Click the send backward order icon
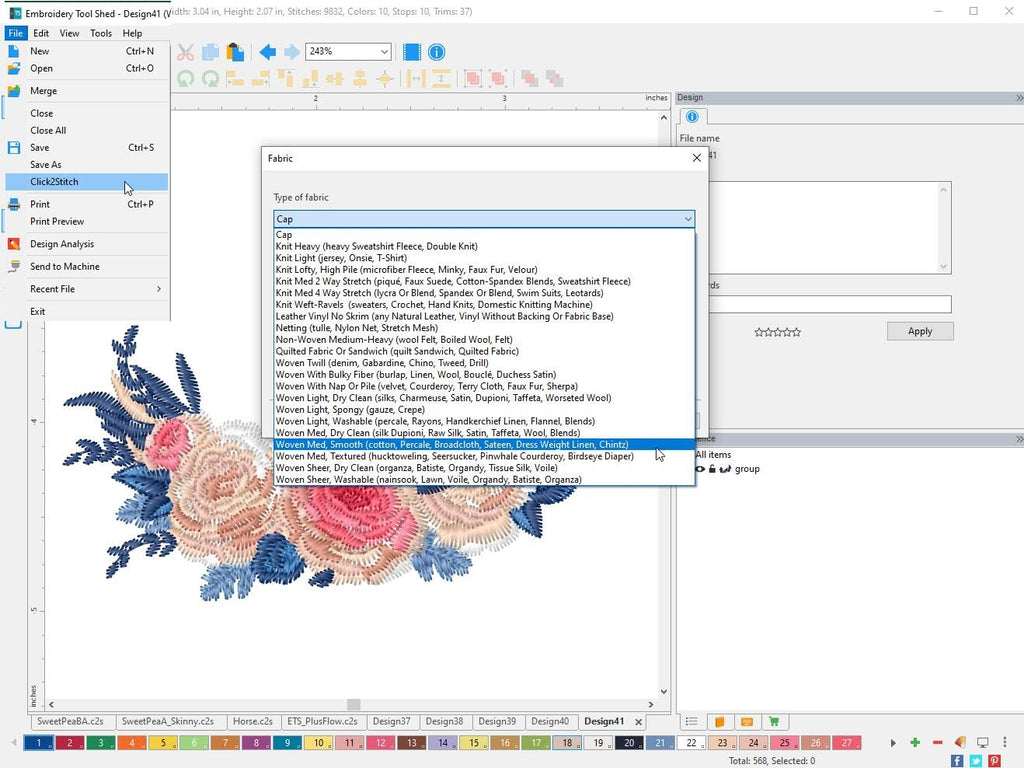1024x768 pixels. click(x=554, y=79)
